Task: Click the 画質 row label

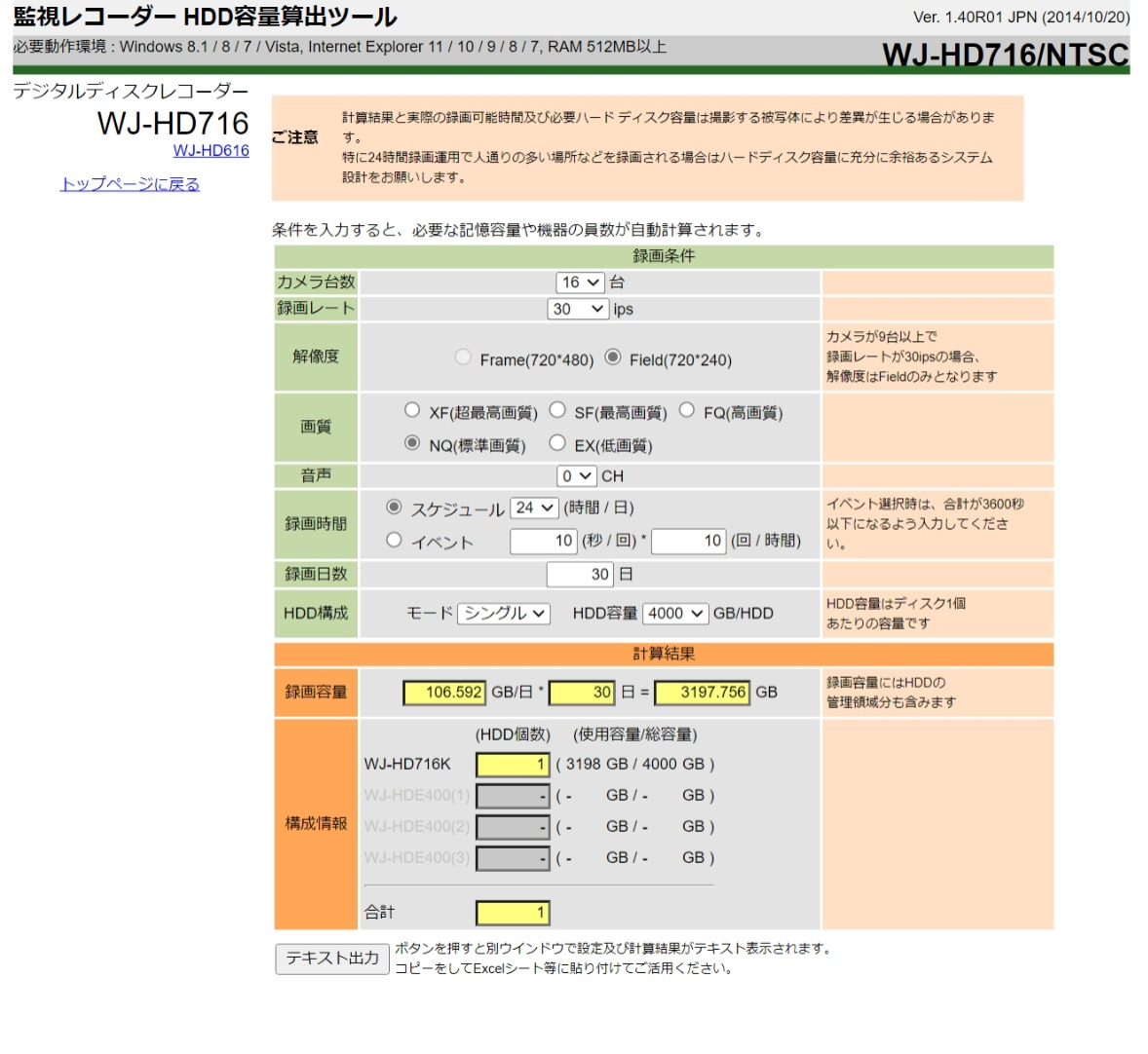Action: point(316,427)
